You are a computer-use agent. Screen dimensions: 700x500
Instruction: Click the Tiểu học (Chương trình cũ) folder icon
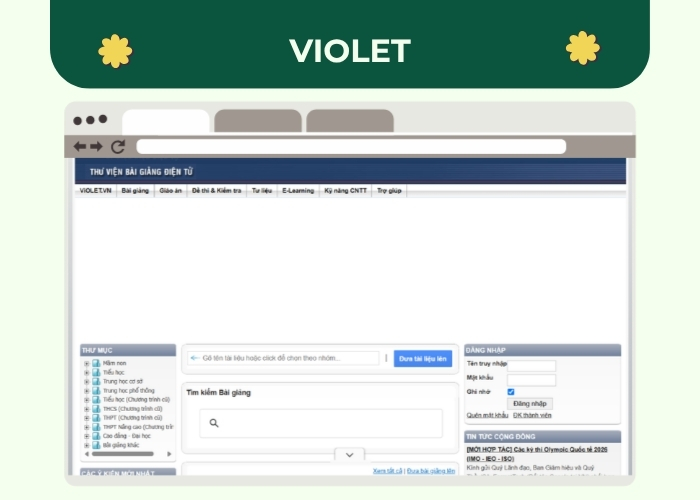click(x=96, y=400)
